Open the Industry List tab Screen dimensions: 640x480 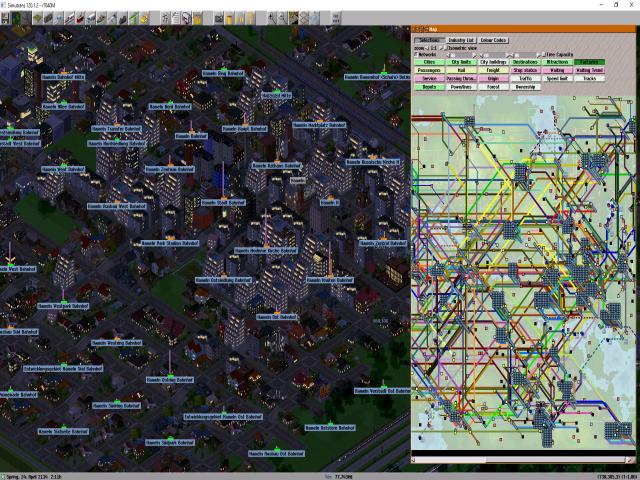461,40
